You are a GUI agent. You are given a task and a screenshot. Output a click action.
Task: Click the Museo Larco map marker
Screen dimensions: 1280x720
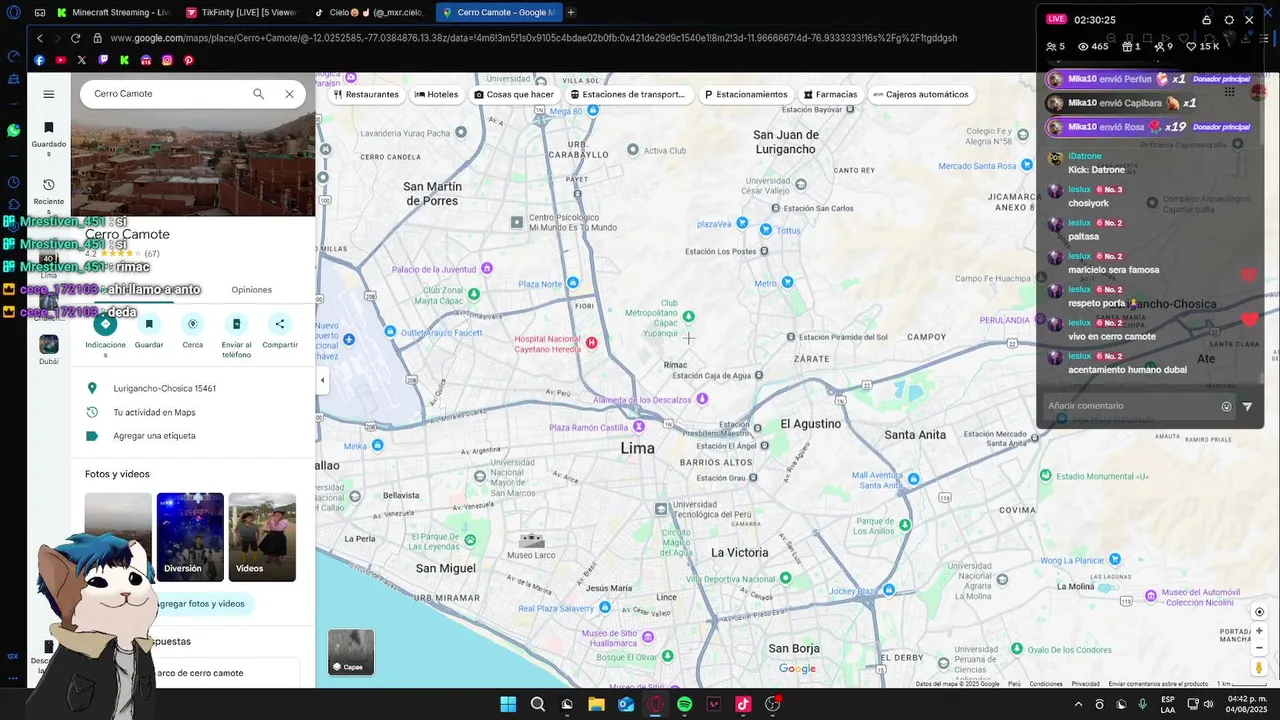[531, 541]
